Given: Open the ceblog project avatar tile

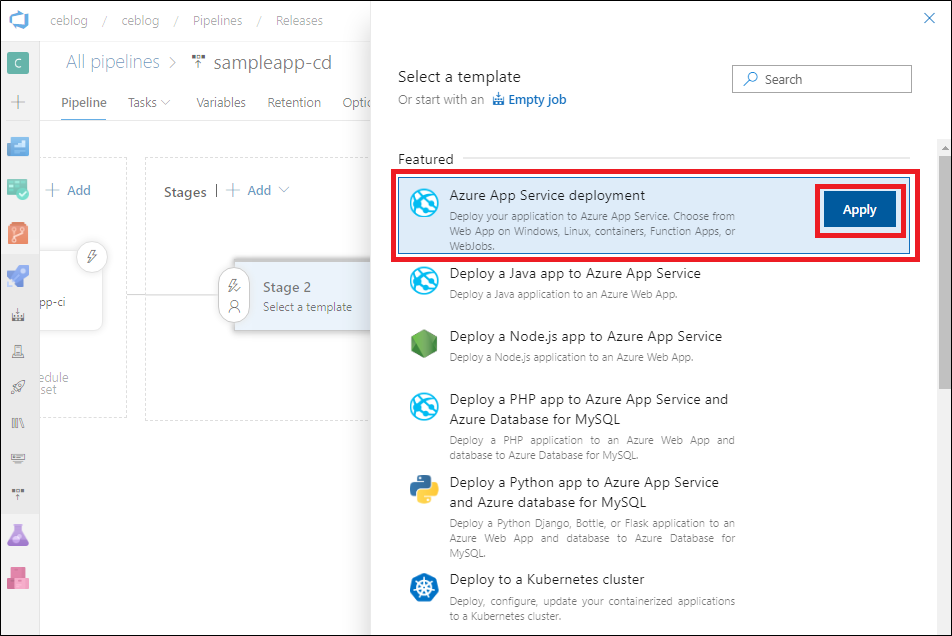Looking at the screenshot, I should [18, 63].
